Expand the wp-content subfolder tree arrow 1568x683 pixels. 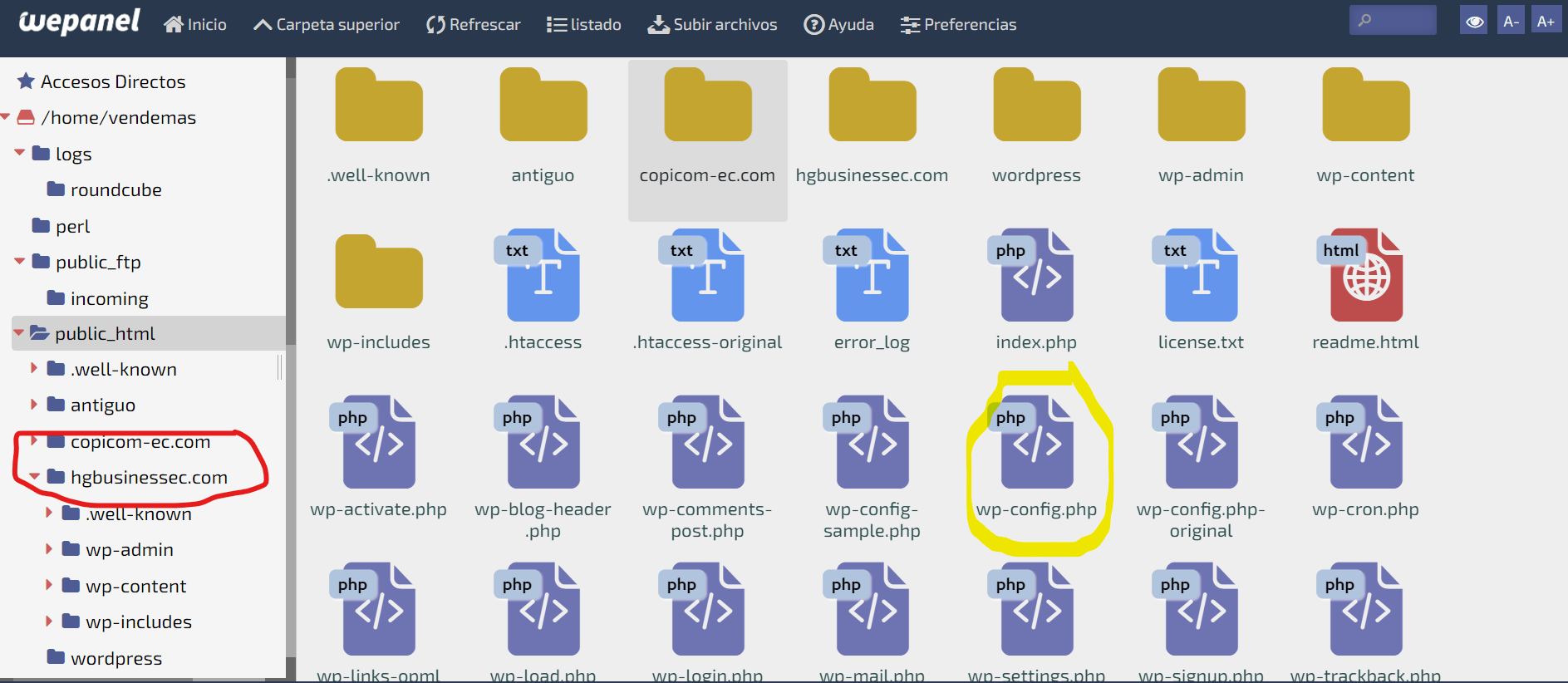[49, 585]
